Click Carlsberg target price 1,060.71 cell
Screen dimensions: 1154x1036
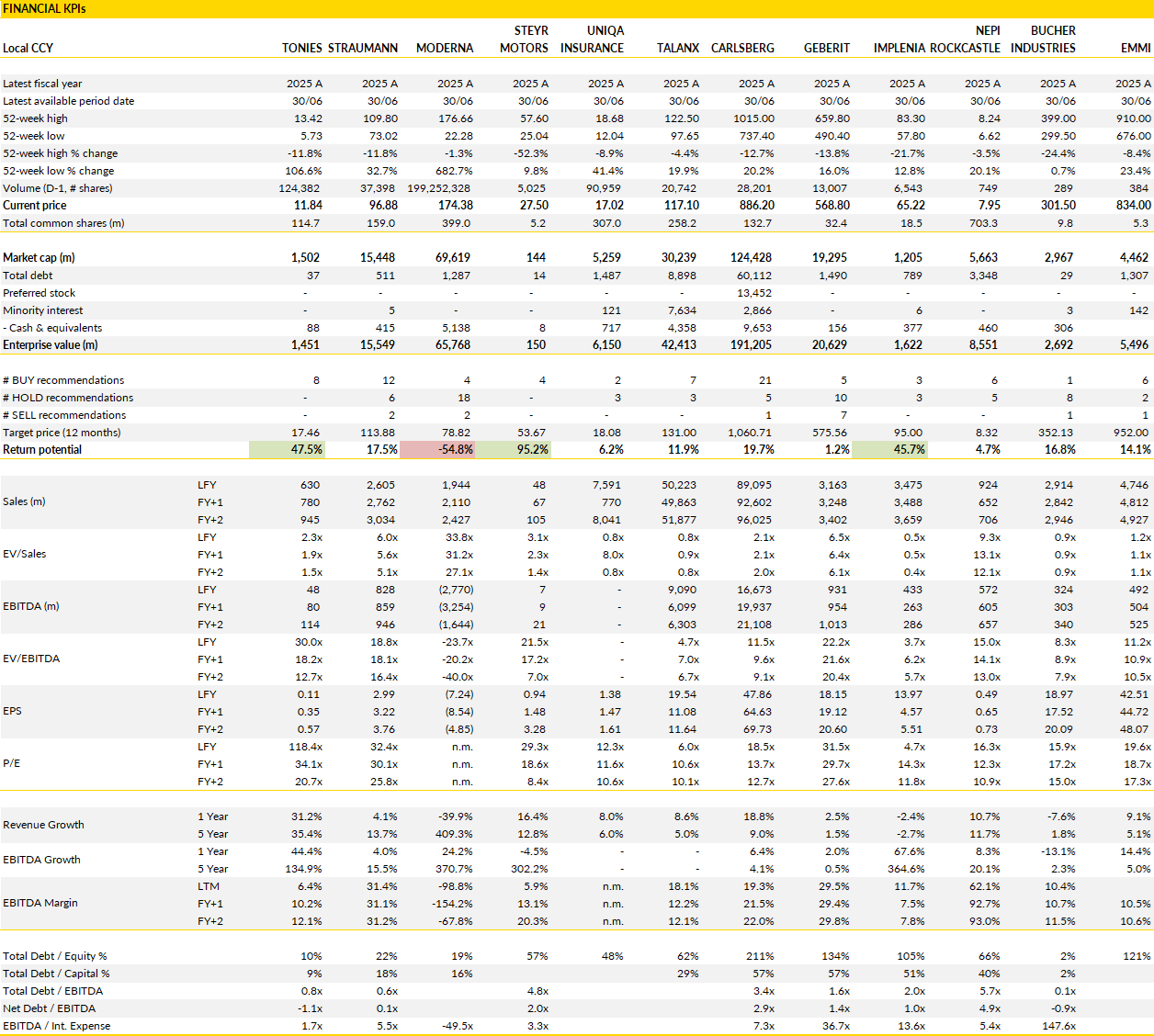751,433
